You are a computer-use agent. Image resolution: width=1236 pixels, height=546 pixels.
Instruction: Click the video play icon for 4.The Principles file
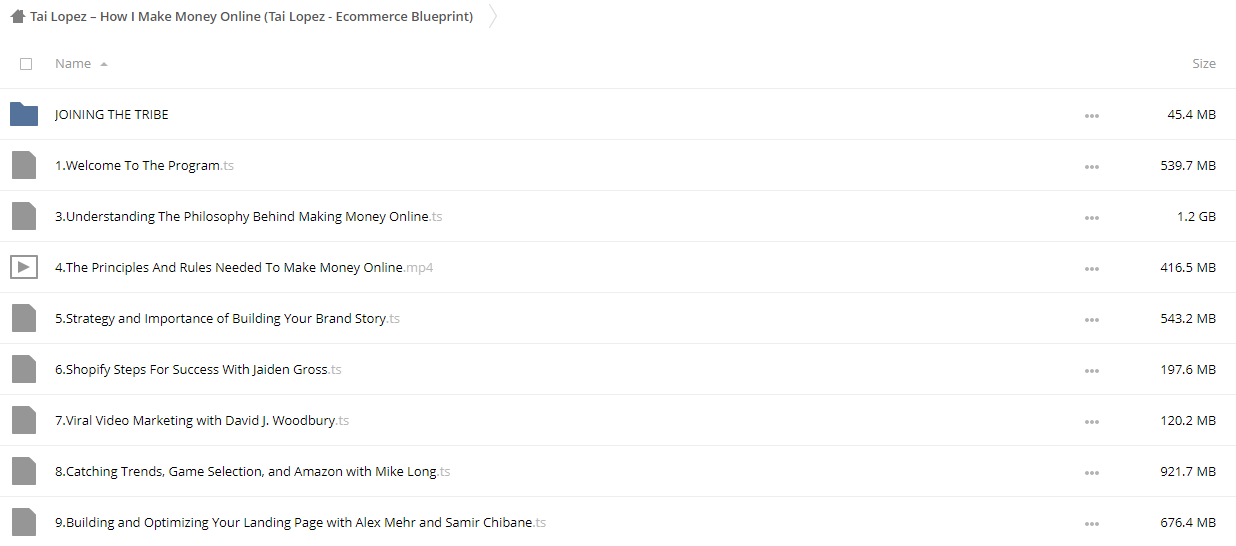tap(24, 267)
